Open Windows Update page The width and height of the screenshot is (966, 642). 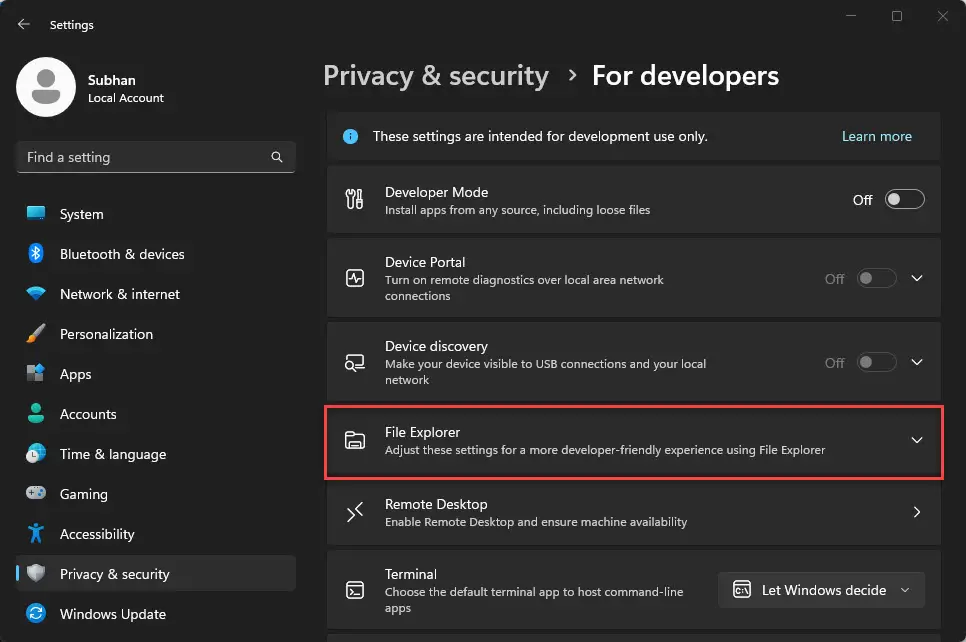(156, 614)
